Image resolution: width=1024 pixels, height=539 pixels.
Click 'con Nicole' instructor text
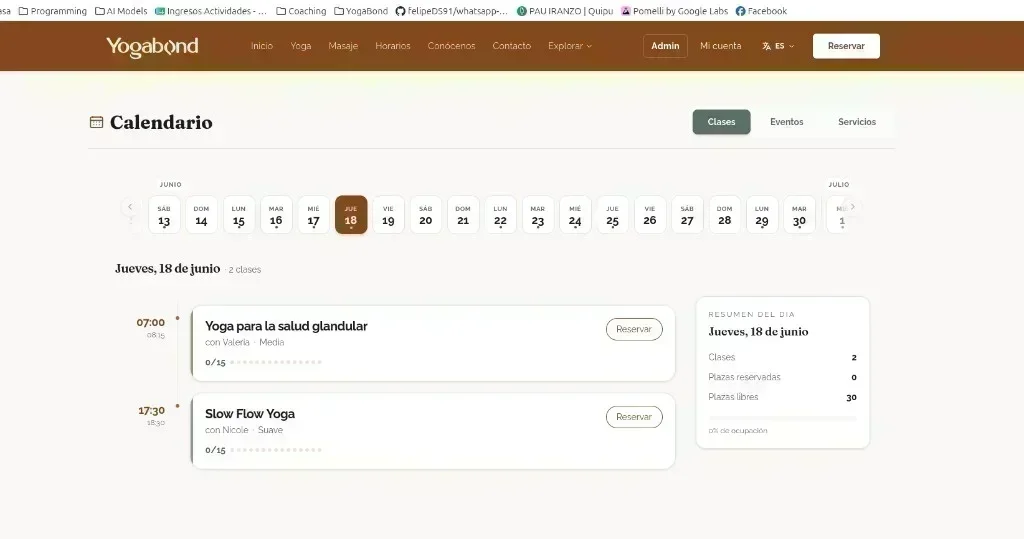pos(227,430)
